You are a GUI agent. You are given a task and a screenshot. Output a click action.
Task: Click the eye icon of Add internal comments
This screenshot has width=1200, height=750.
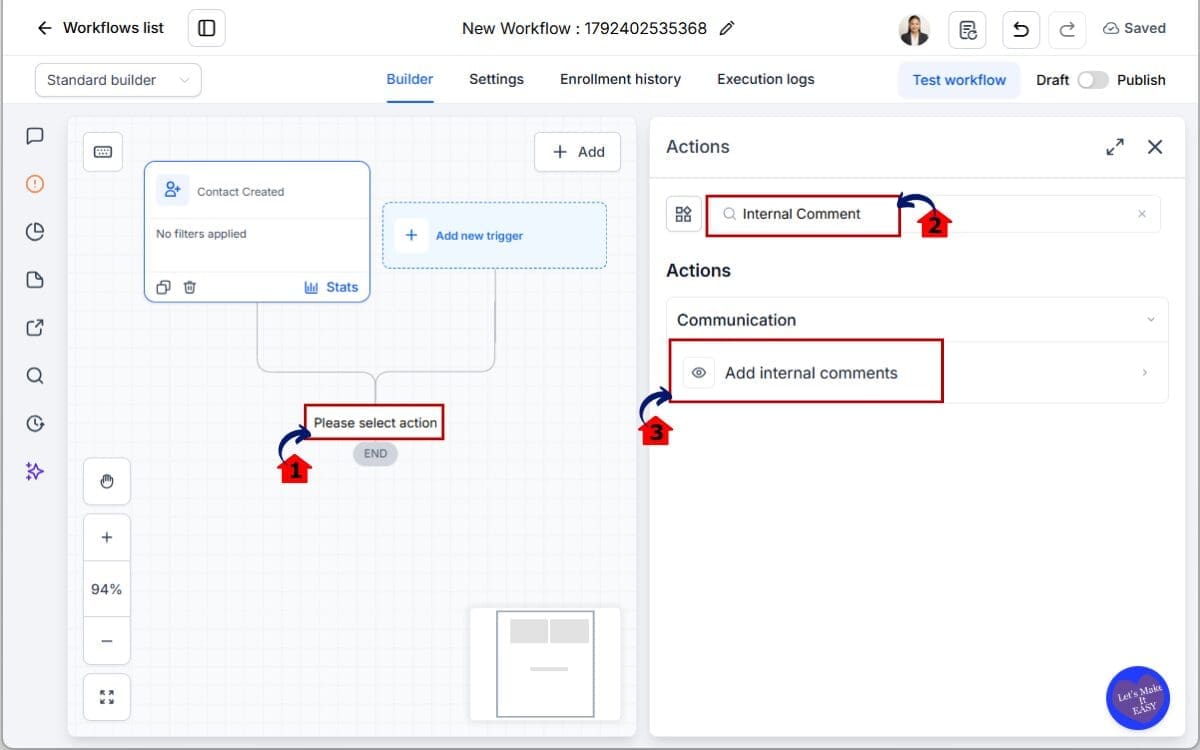(x=699, y=373)
